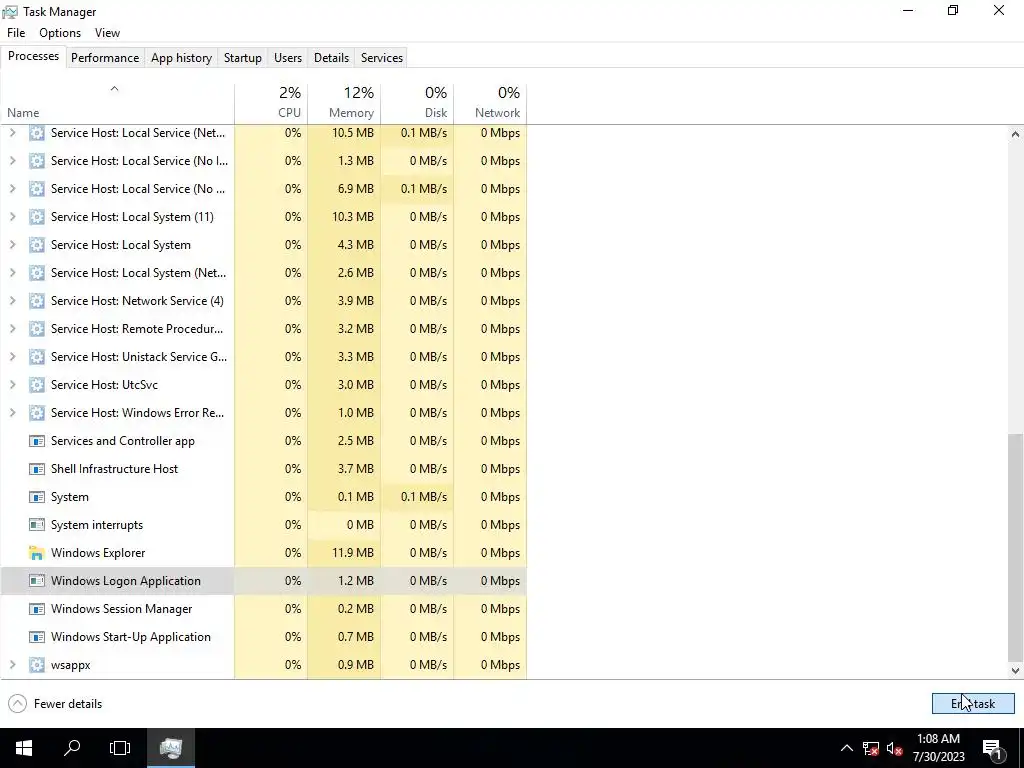Click the Service Host: UtcSvc gear icon
This screenshot has width=1024, height=768.
[x=37, y=385]
